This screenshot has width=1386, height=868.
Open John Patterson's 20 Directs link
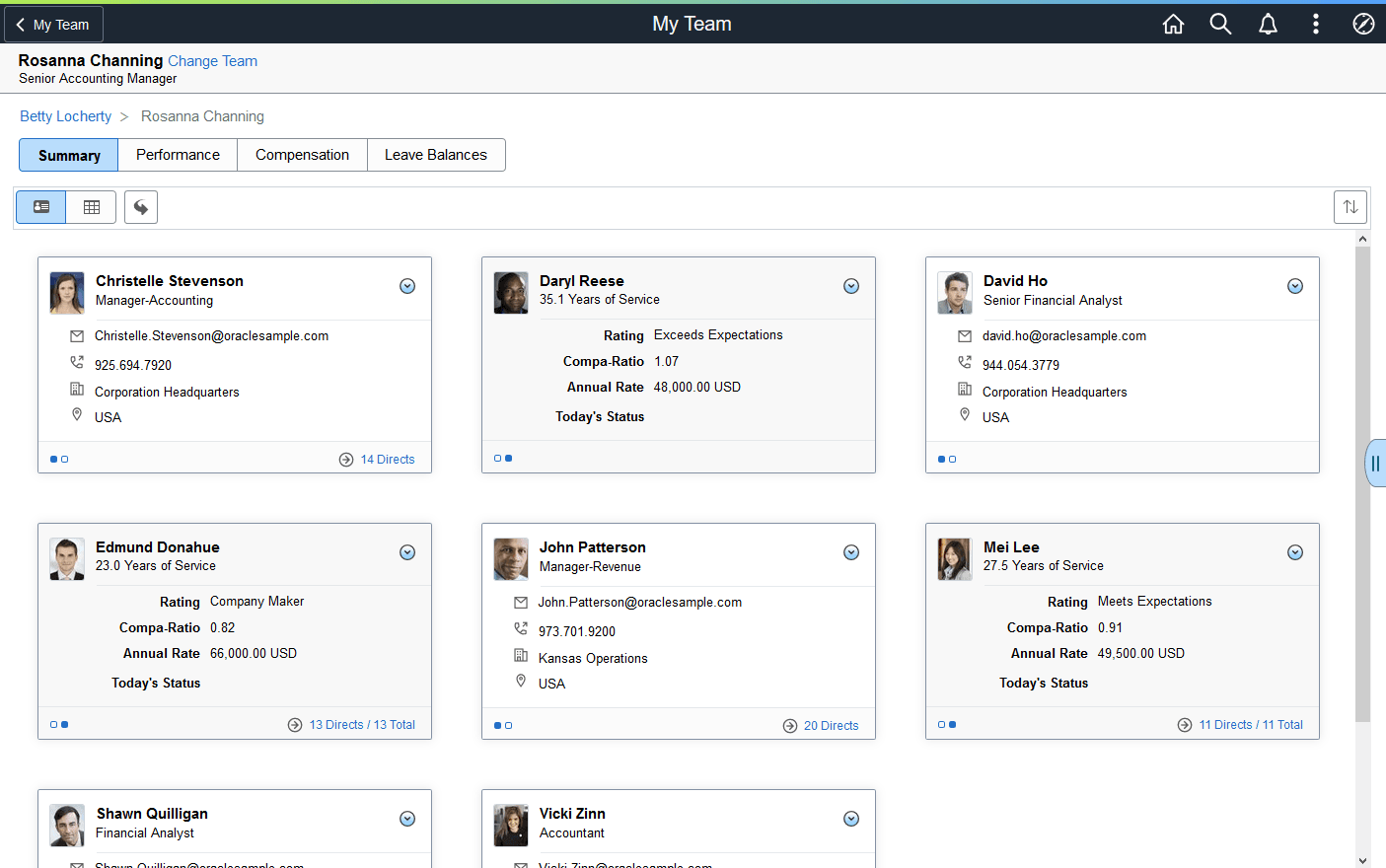[x=832, y=726]
